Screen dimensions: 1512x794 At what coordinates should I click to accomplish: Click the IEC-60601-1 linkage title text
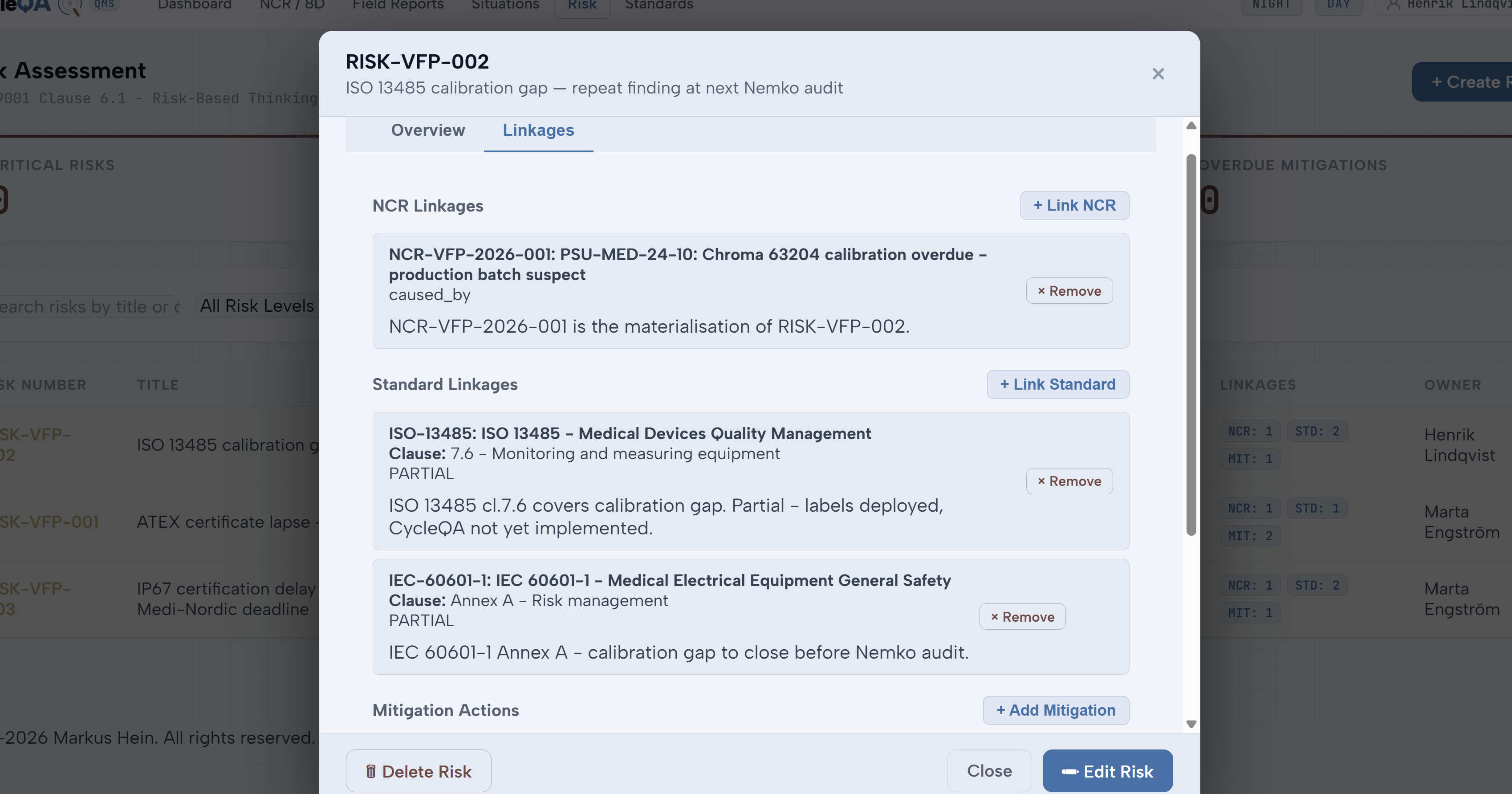[x=670, y=580]
